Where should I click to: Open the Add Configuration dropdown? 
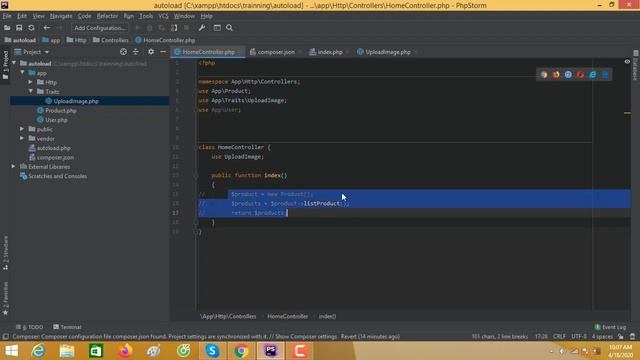[100, 28]
